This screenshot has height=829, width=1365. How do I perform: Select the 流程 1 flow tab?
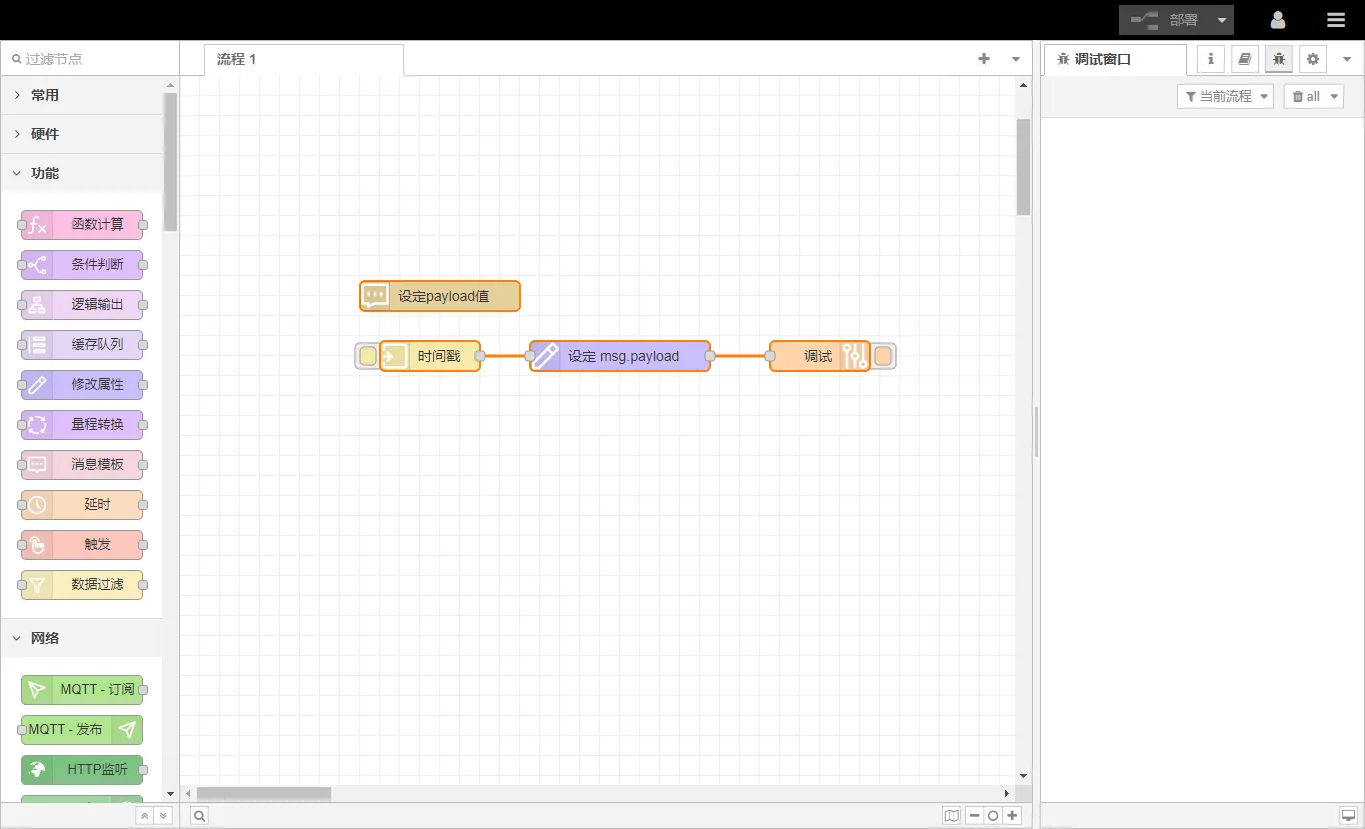pyautogui.click(x=237, y=59)
